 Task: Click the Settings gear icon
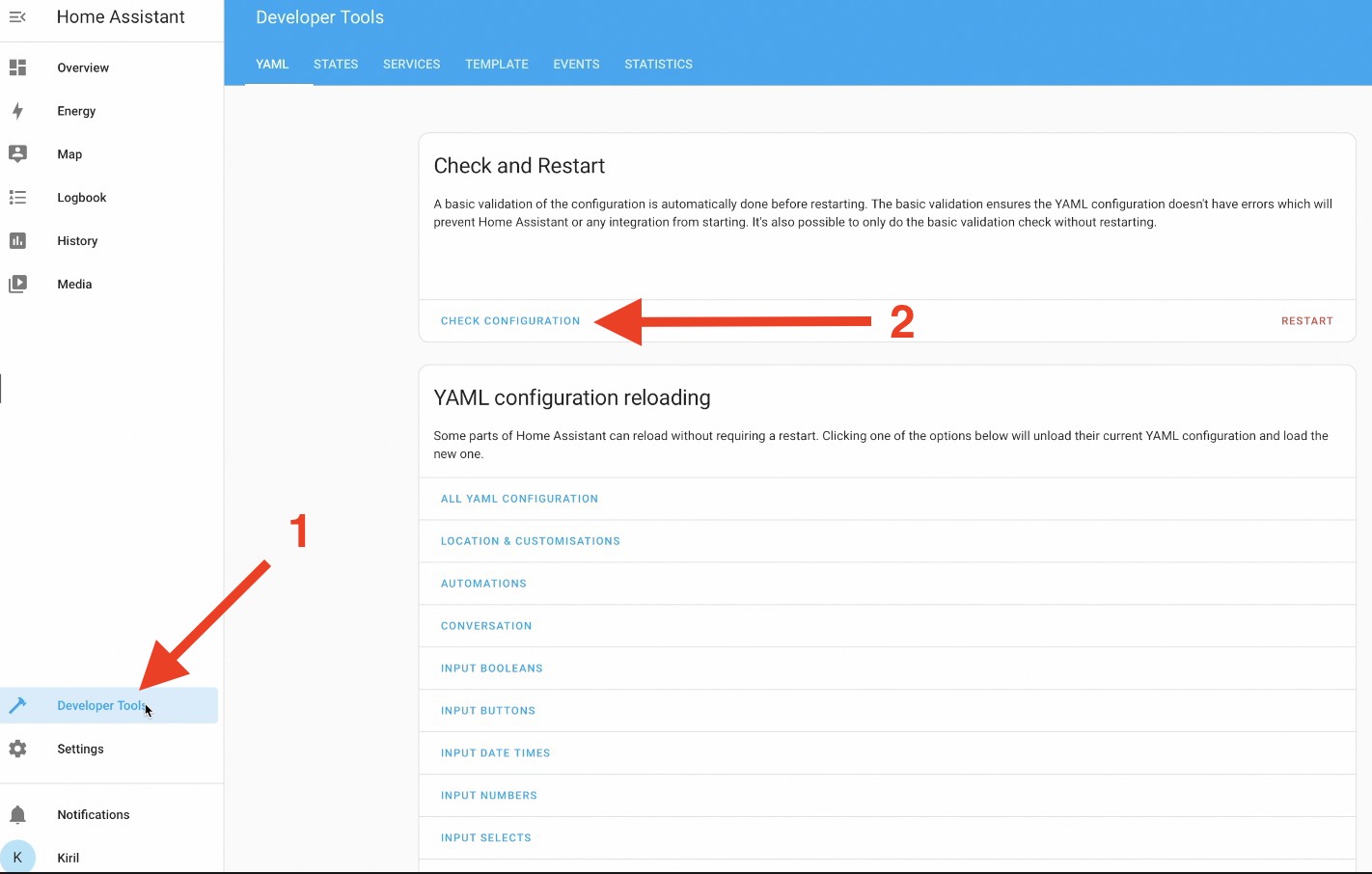pyautogui.click(x=17, y=749)
